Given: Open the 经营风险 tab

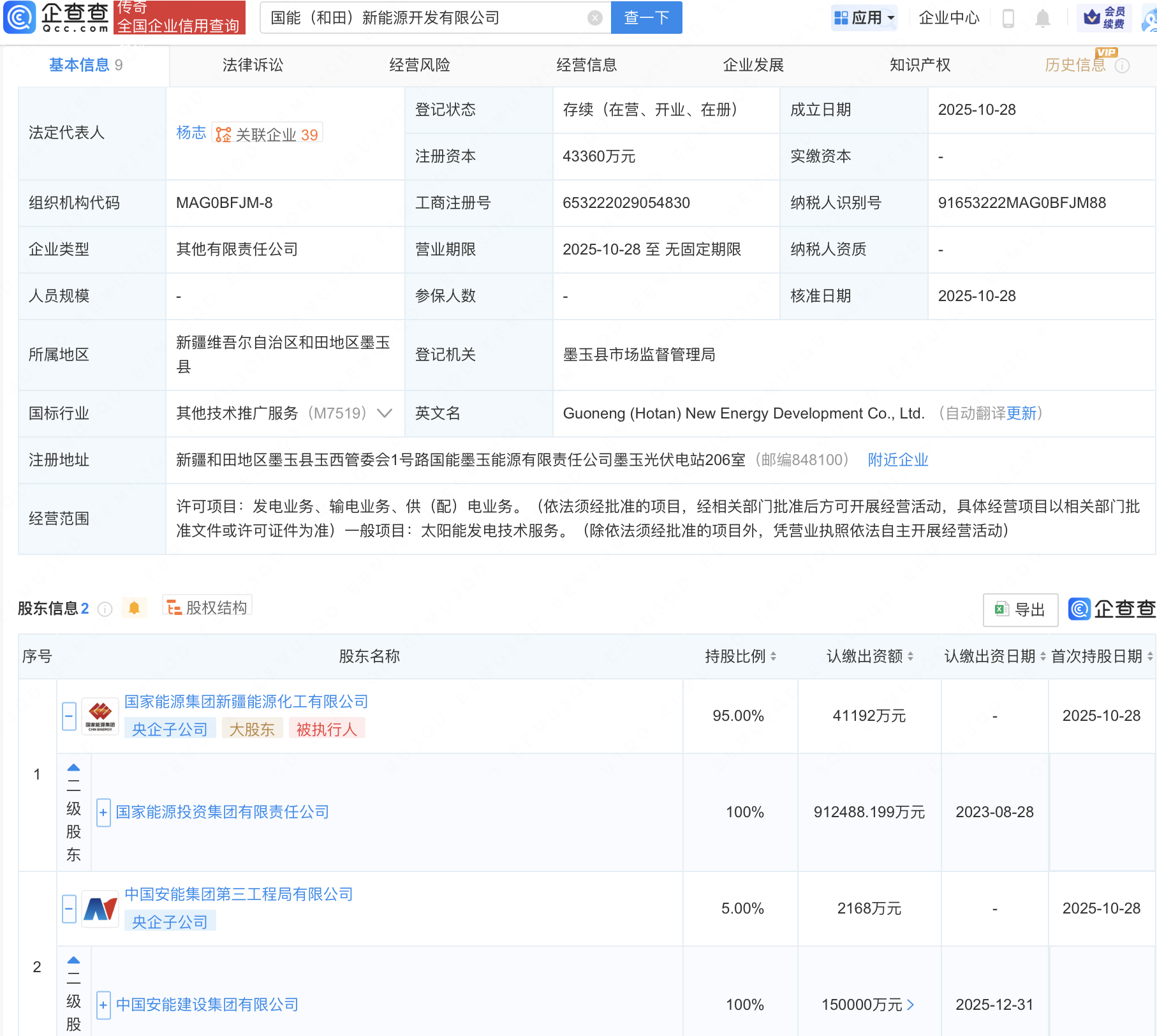Looking at the screenshot, I should 419,64.
